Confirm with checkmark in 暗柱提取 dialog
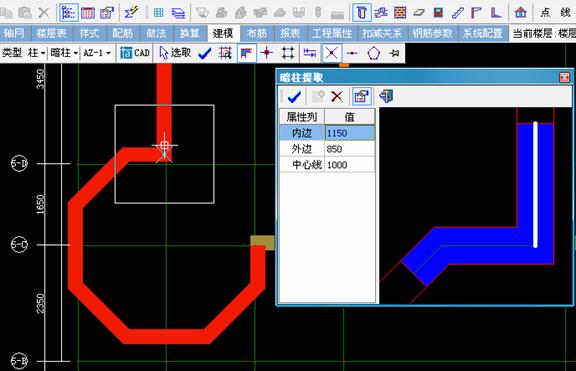The image size is (576, 371). click(x=294, y=97)
